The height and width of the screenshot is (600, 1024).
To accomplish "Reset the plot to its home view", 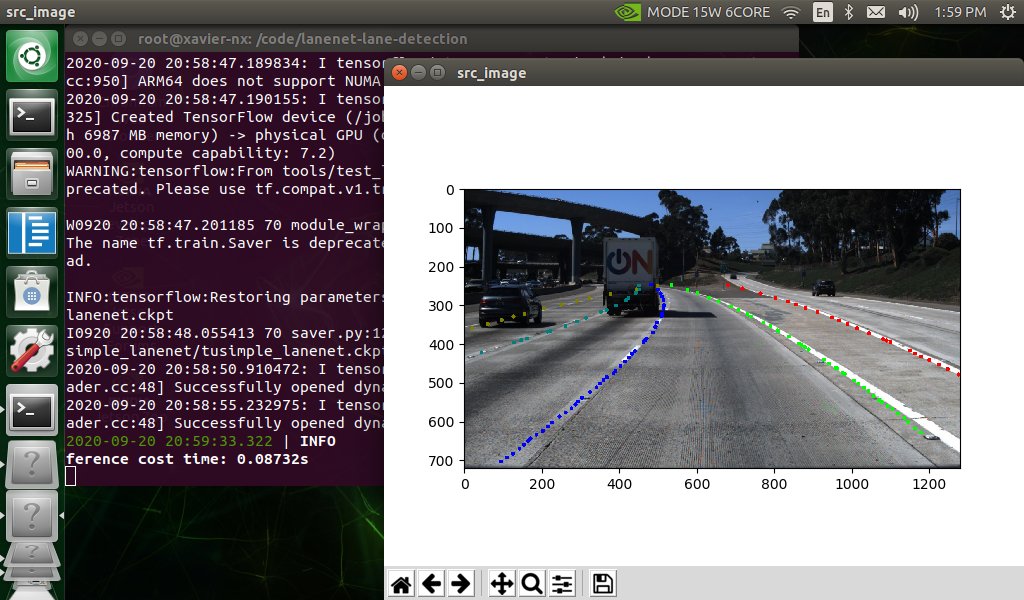I will (401, 583).
